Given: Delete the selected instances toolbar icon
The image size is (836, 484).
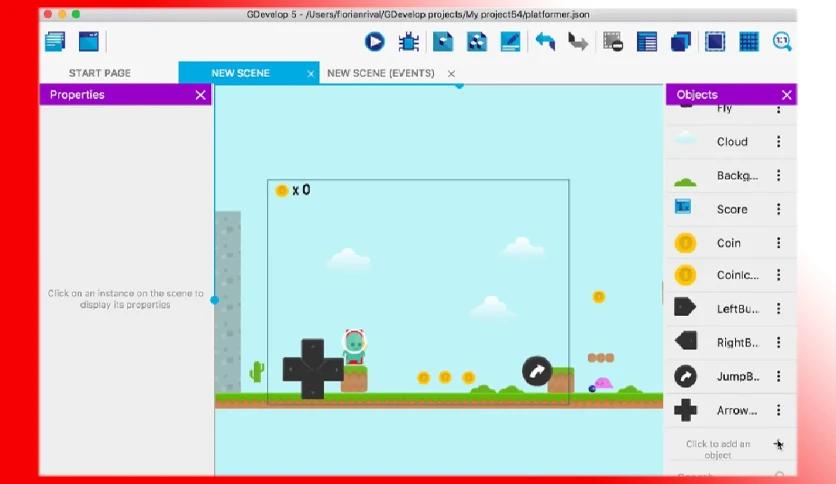Looking at the screenshot, I should tap(613, 42).
